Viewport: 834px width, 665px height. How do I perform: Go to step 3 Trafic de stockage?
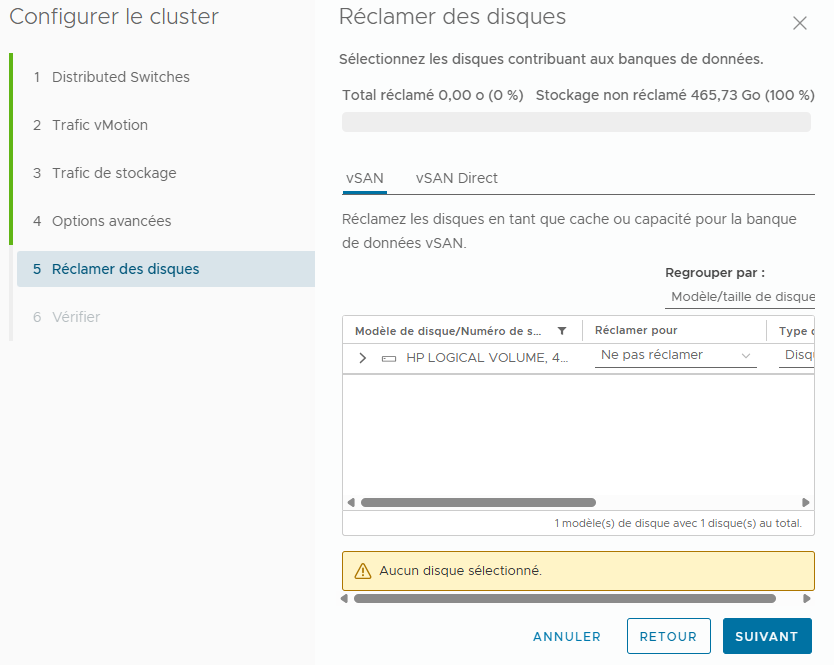click(105, 173)
